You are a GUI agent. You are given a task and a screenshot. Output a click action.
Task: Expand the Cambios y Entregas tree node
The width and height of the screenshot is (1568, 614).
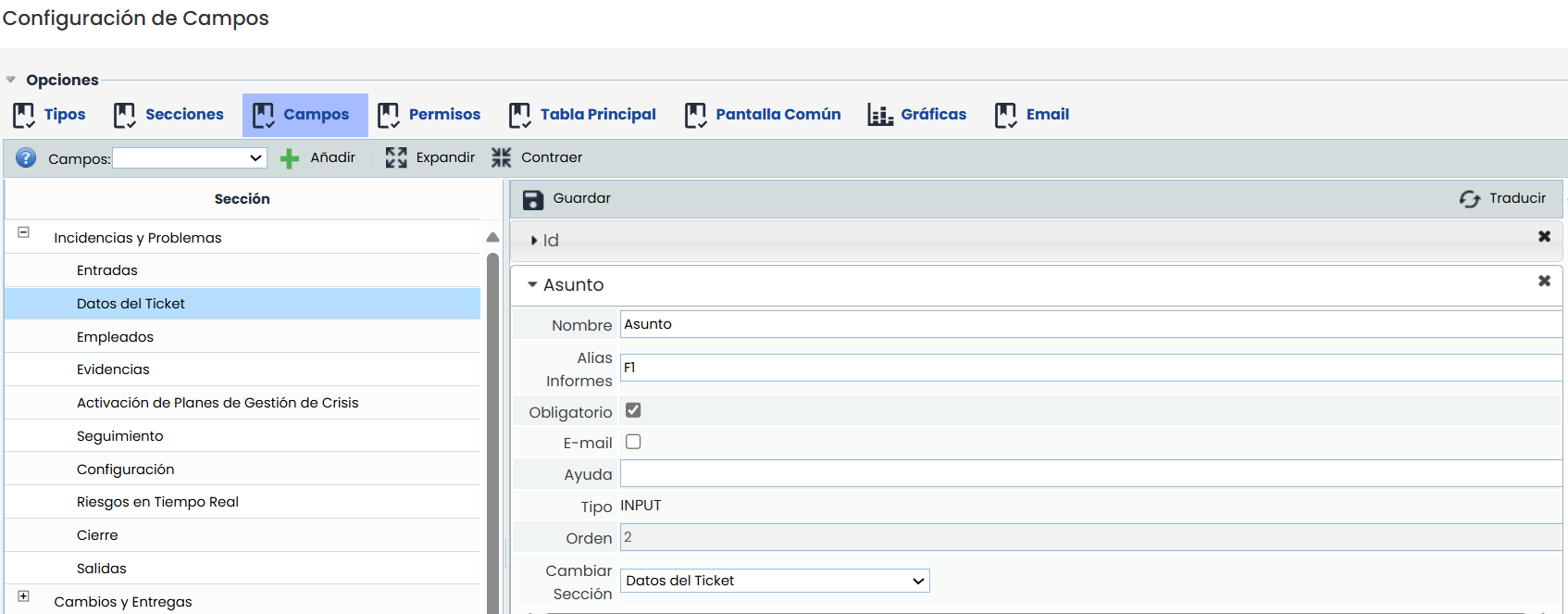coord(24,596)
